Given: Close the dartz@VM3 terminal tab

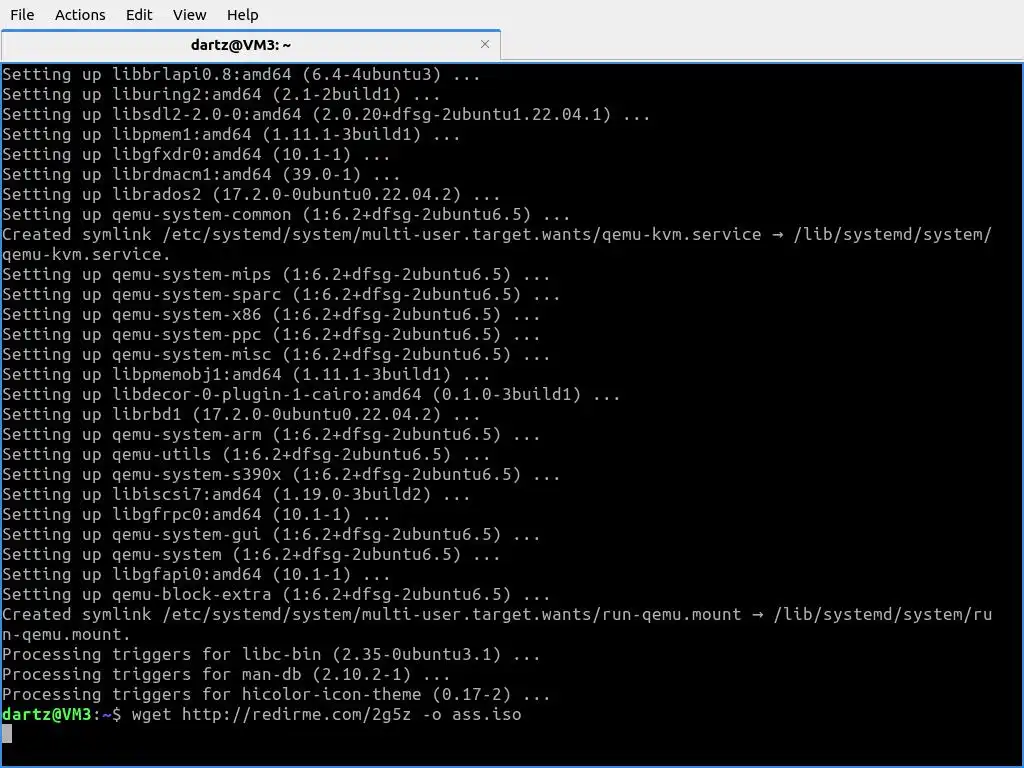Looking at the screenshot, I should click(x=485, y=44).
